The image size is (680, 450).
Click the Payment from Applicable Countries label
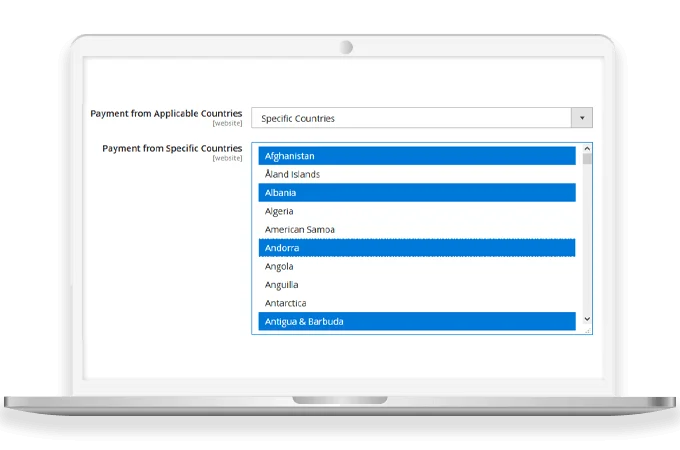point(166,113)
